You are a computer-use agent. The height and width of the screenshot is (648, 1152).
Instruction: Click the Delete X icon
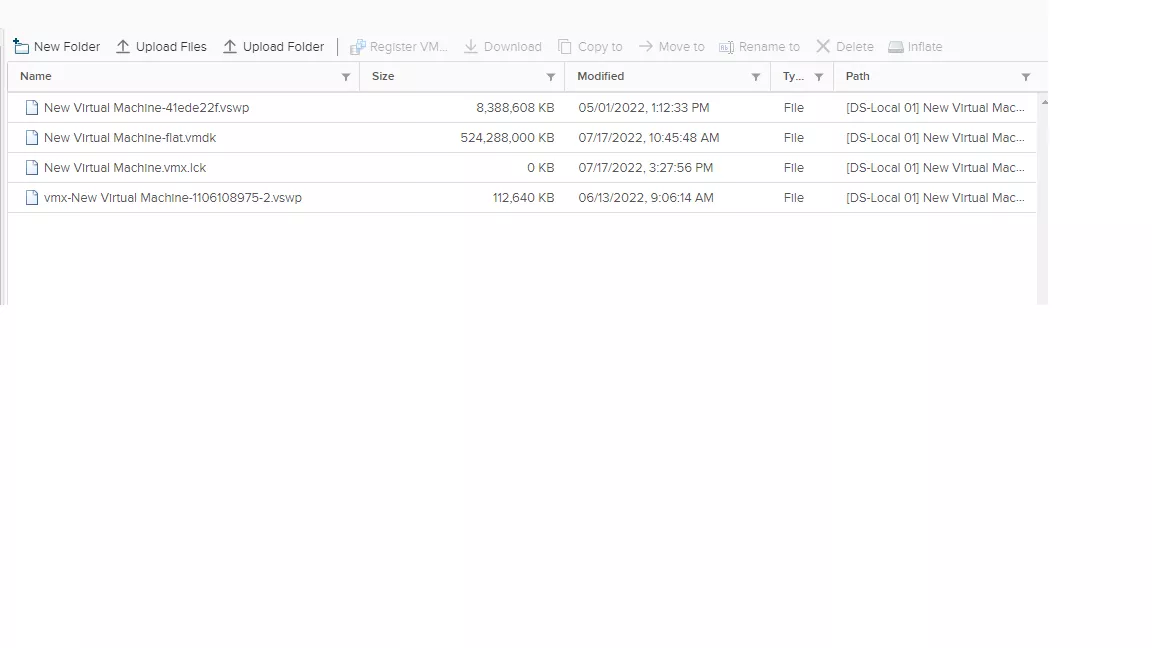pos(823,46)
